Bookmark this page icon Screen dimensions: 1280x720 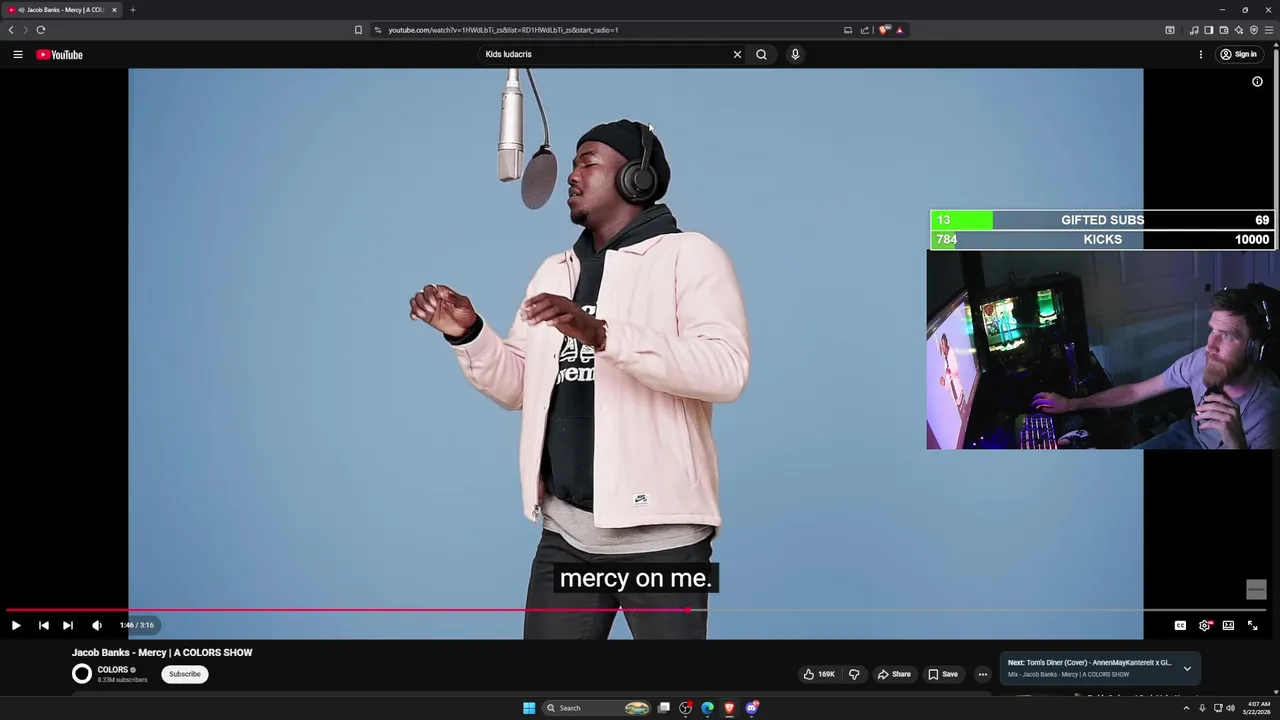(358, 30)
